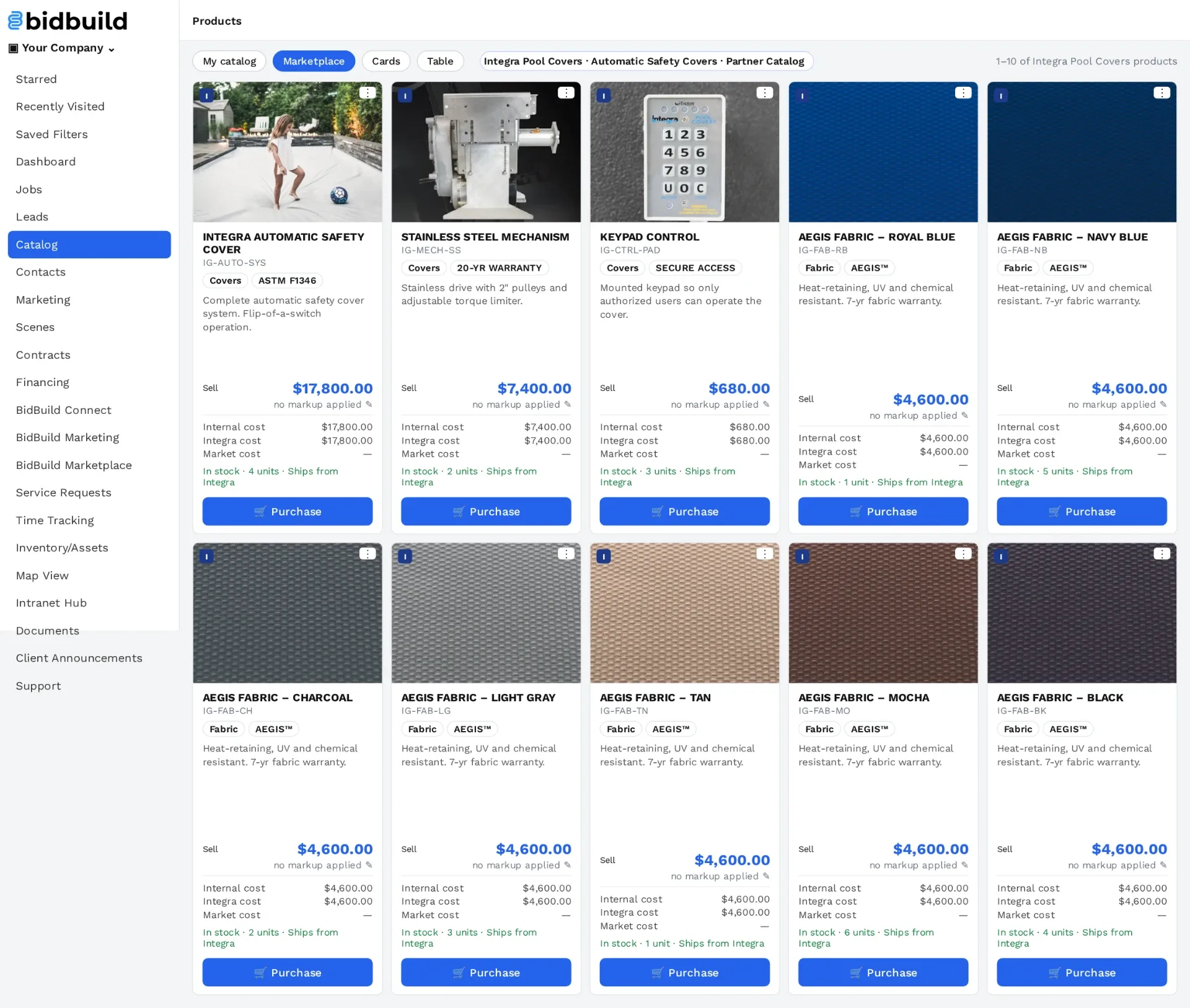Open the Royal Blue fabric thumbnail
The image size is (1190, 1008).
pos(883,152)
